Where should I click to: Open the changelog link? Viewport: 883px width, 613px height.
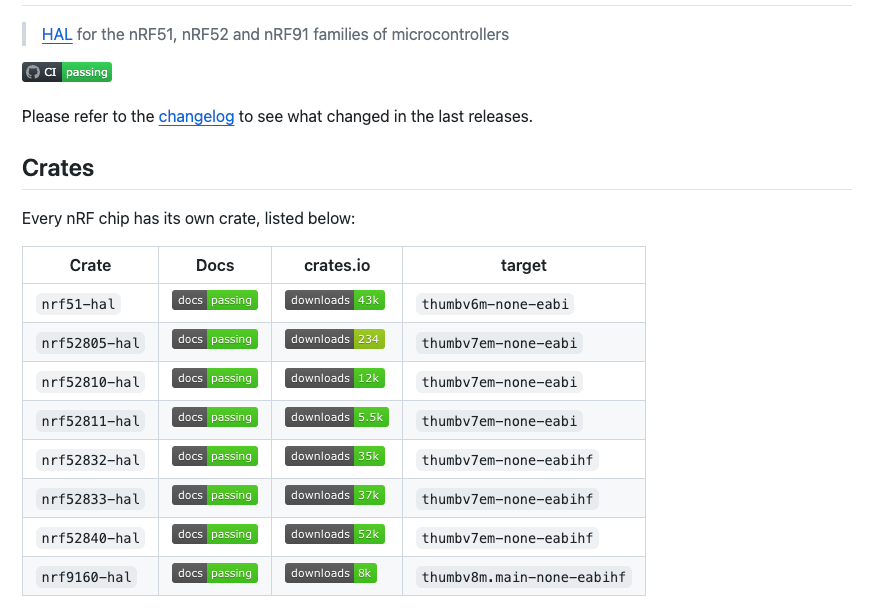(x=196, y=117)
